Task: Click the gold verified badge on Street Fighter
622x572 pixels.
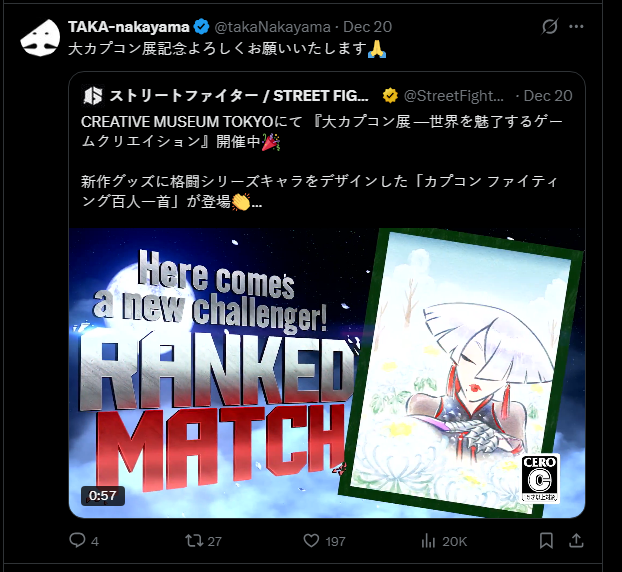Action: [x=390, y=96]
